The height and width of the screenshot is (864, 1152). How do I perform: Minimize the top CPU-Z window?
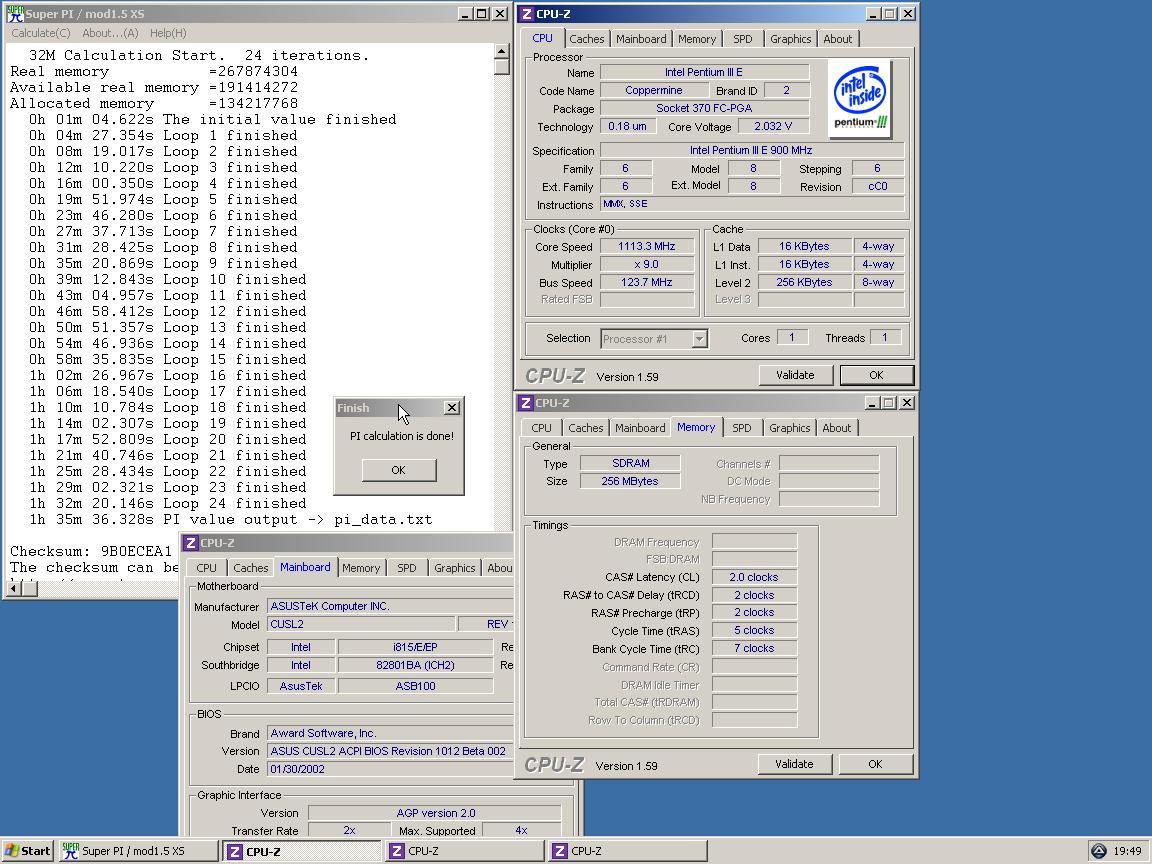coord(873,13)
